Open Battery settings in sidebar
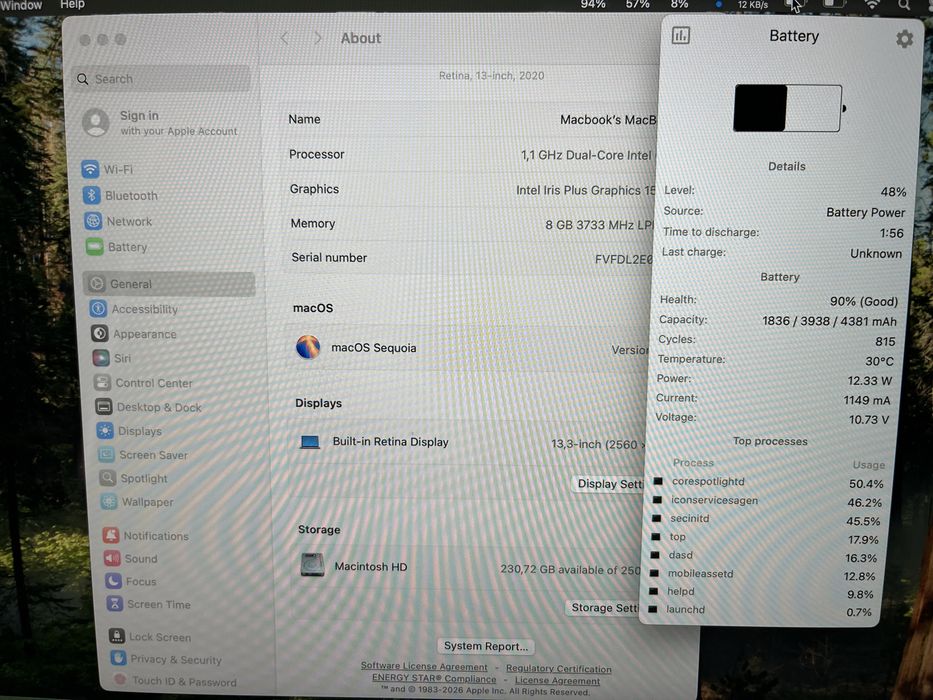This screenshot has width=933, height=700. (x=117, y=246)
